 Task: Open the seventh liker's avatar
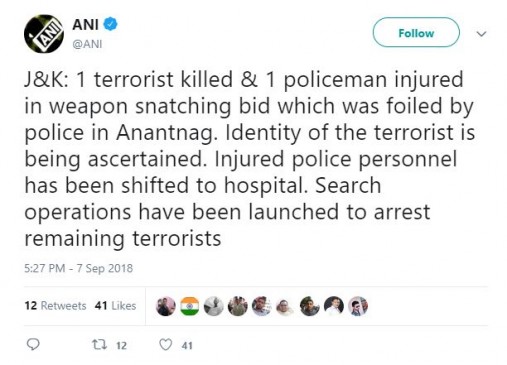coord(310,306)
